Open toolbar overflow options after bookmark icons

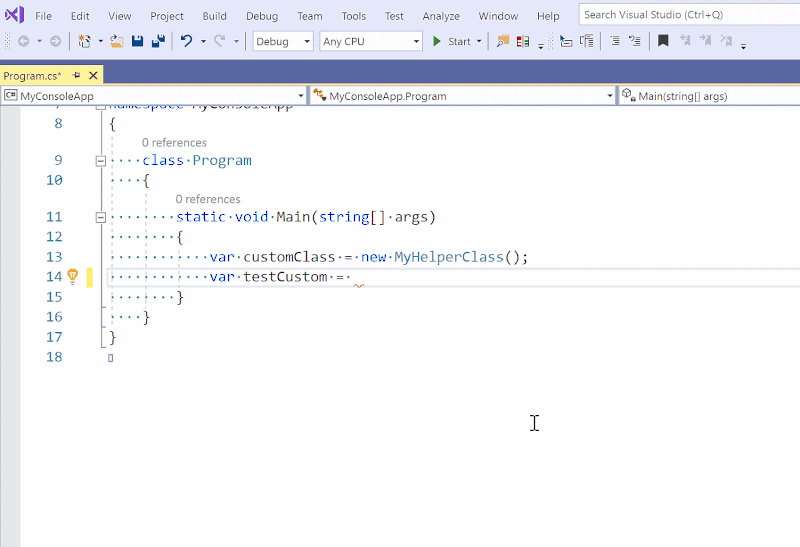743,46
